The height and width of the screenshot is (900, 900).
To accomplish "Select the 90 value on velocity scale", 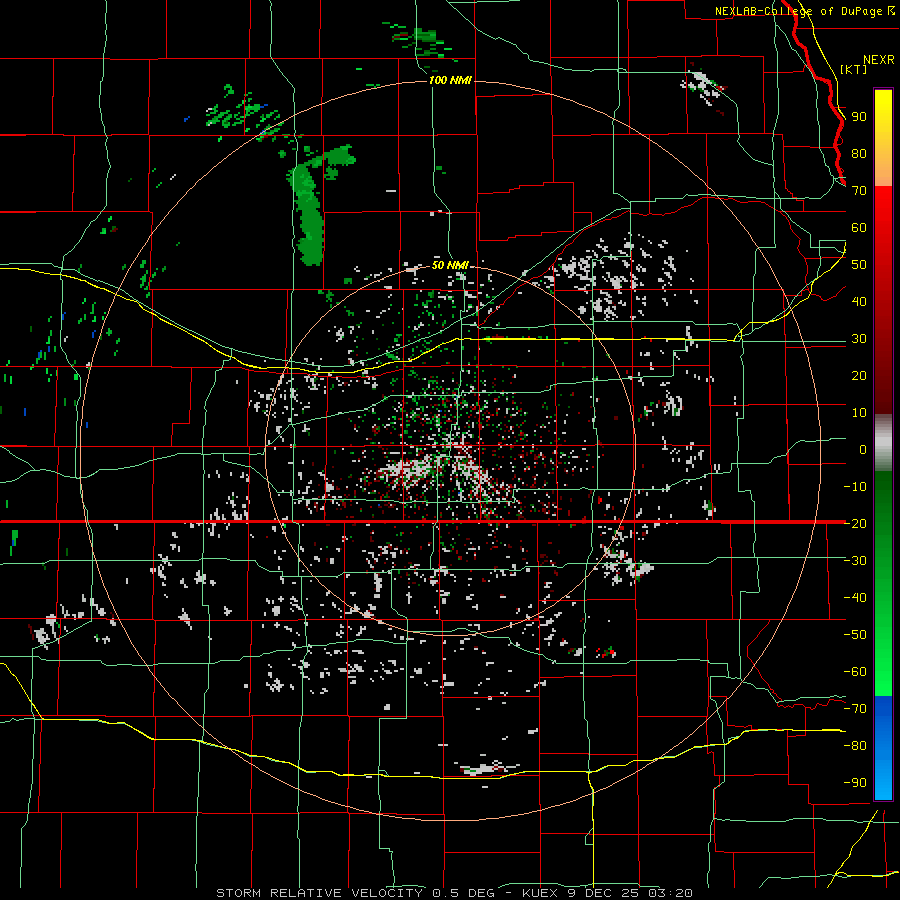I will (859, 117).
